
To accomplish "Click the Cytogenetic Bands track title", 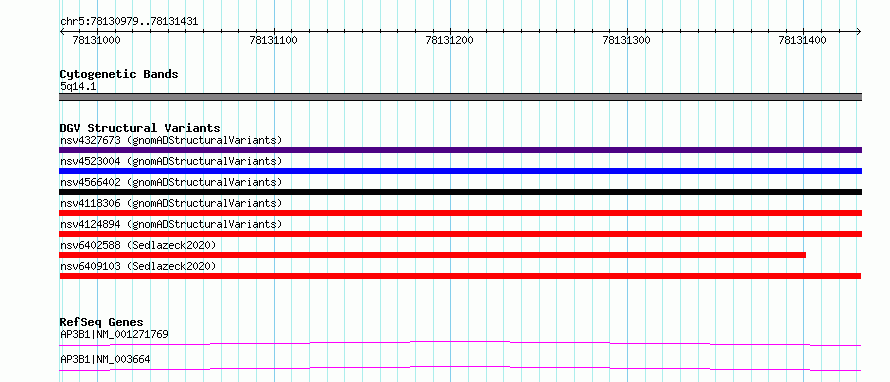I will pyautogui.click(x=119, y=74).
